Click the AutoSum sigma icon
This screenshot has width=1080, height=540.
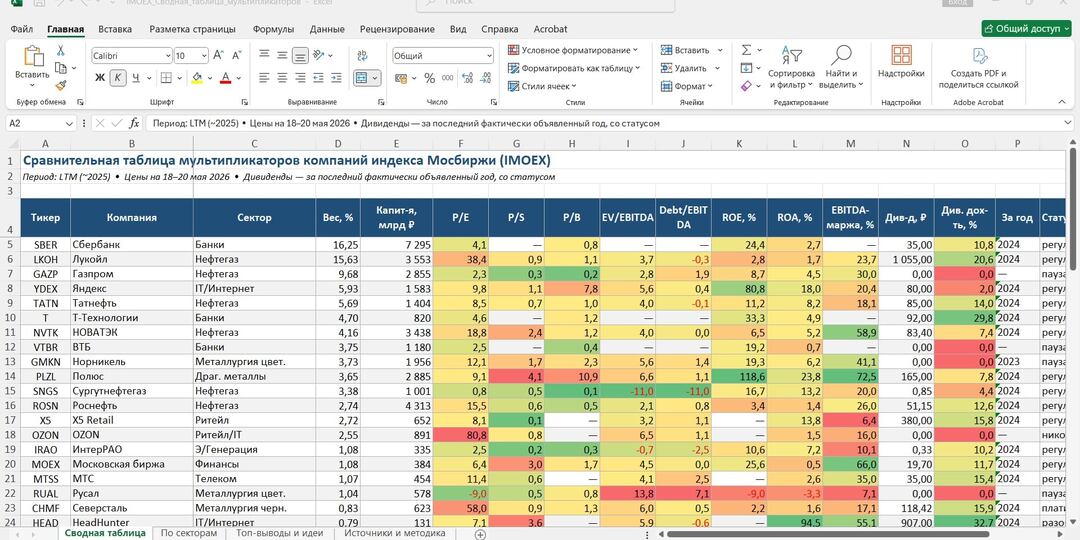(747, 50)
